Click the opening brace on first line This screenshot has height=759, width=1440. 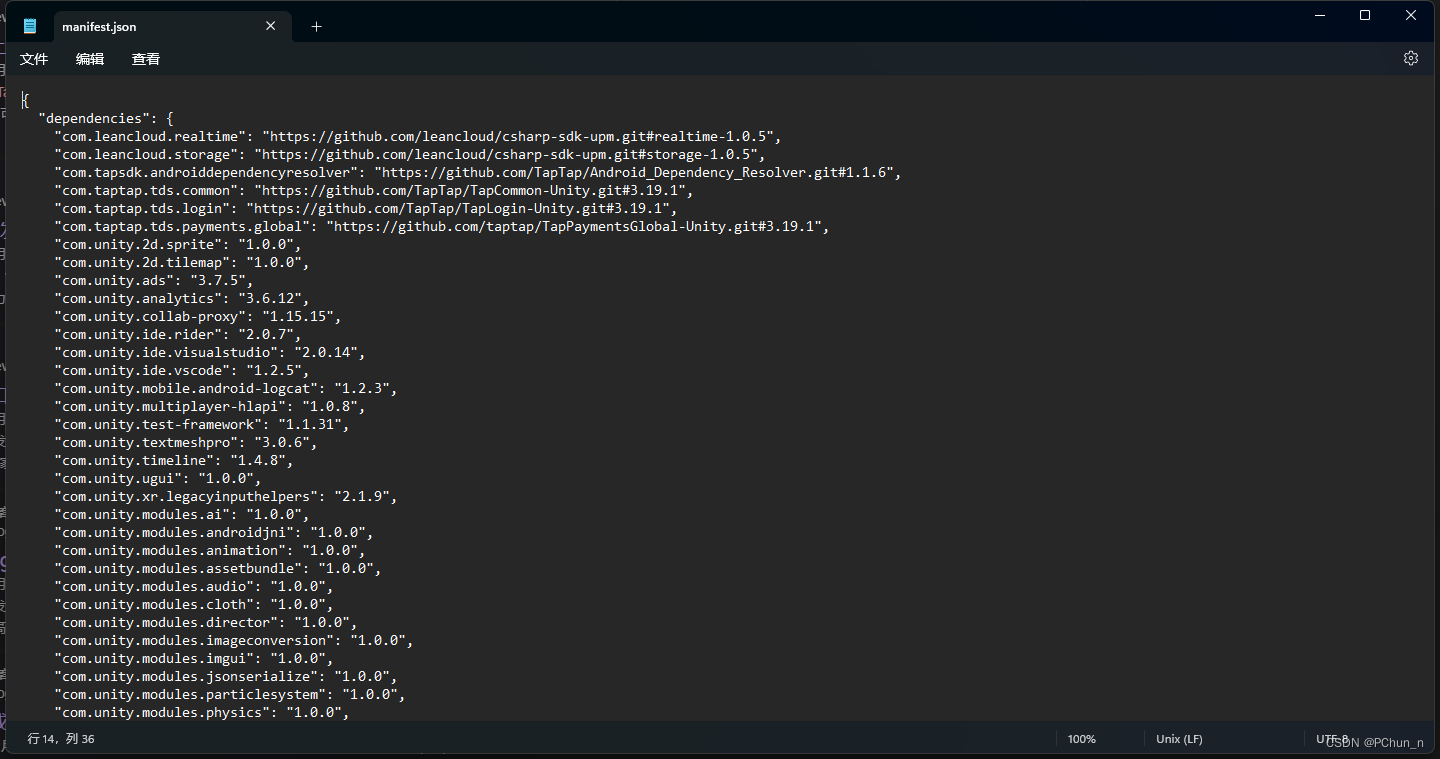26,100
